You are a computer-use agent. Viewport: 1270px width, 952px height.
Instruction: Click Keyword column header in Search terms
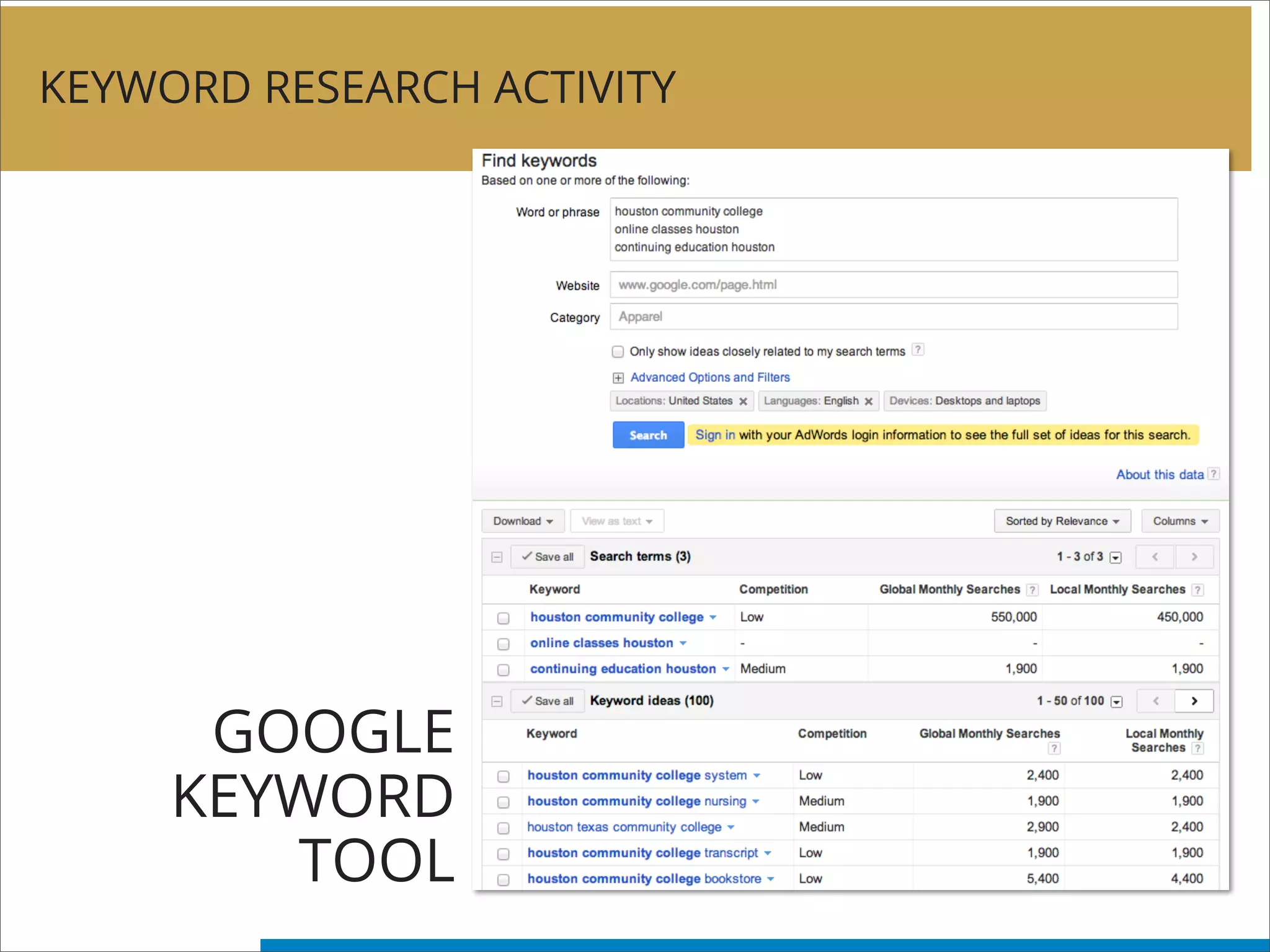(554, 589)
